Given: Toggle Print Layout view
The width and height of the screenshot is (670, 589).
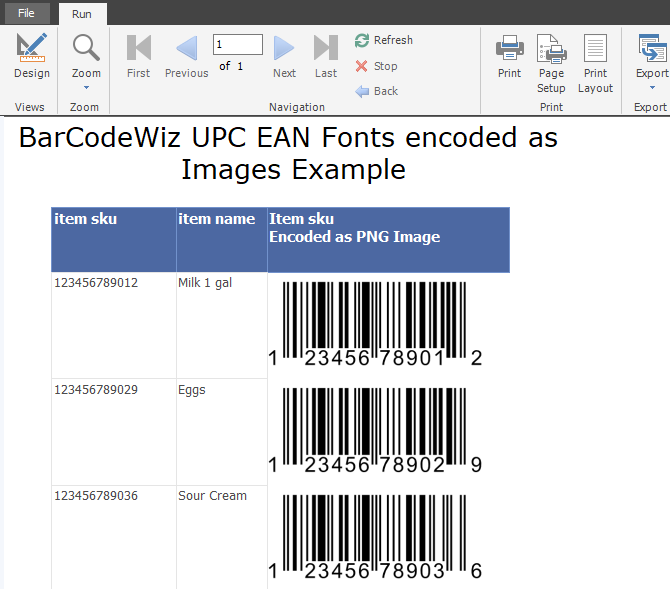Looking at the screenshot, I should point(595,63).
